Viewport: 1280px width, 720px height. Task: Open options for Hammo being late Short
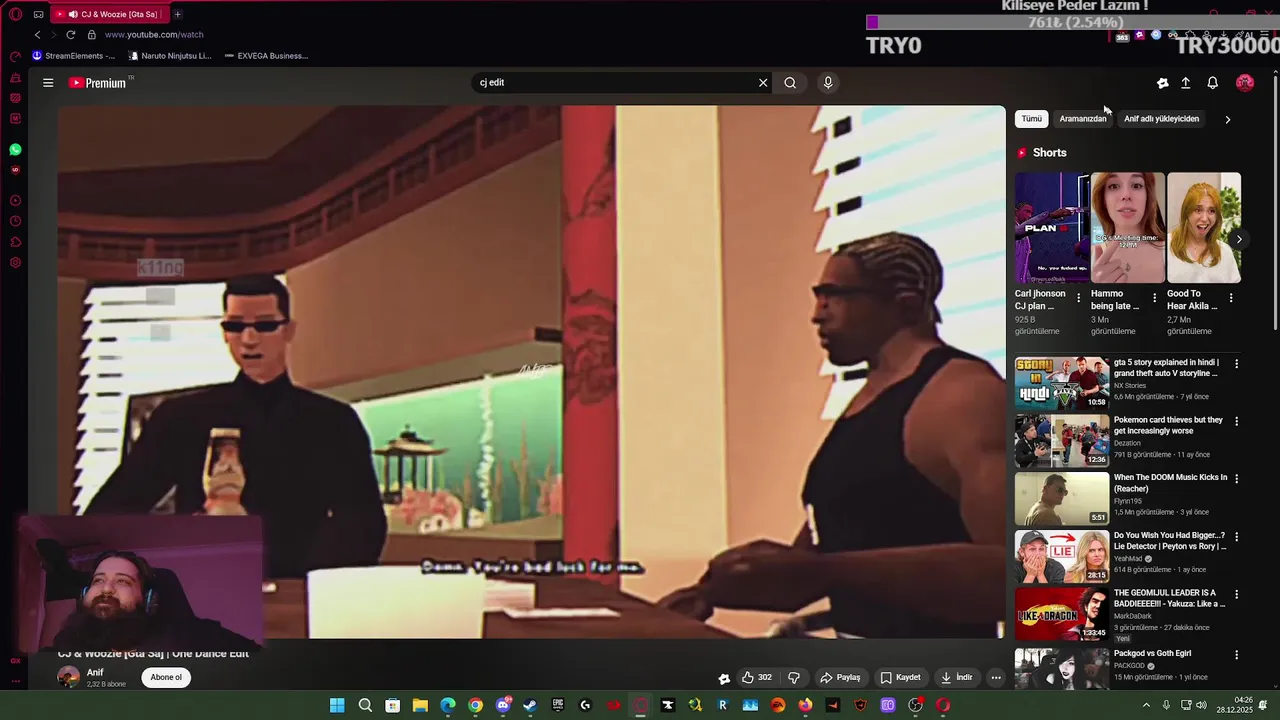(1154, 298)
